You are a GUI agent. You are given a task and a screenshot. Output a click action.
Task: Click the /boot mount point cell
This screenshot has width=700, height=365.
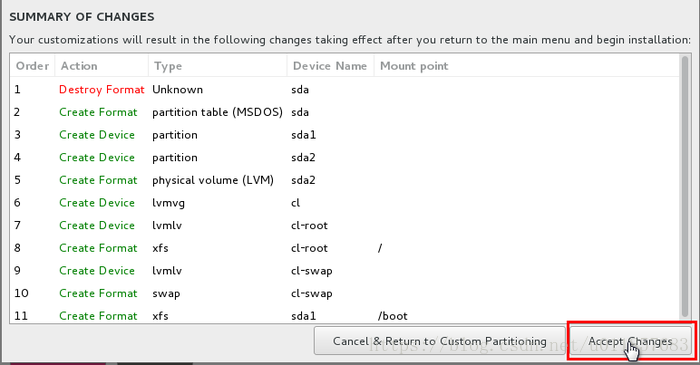click(392, 316)
